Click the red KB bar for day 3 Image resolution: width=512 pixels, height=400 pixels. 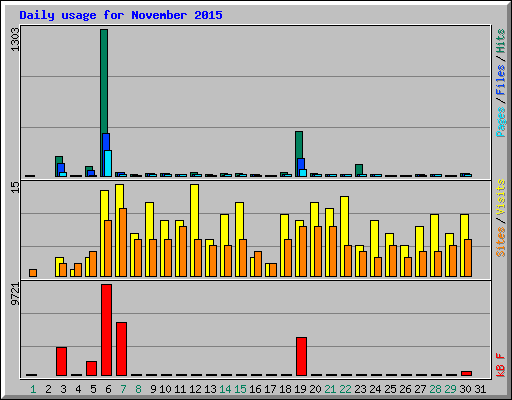click(61, 361)
